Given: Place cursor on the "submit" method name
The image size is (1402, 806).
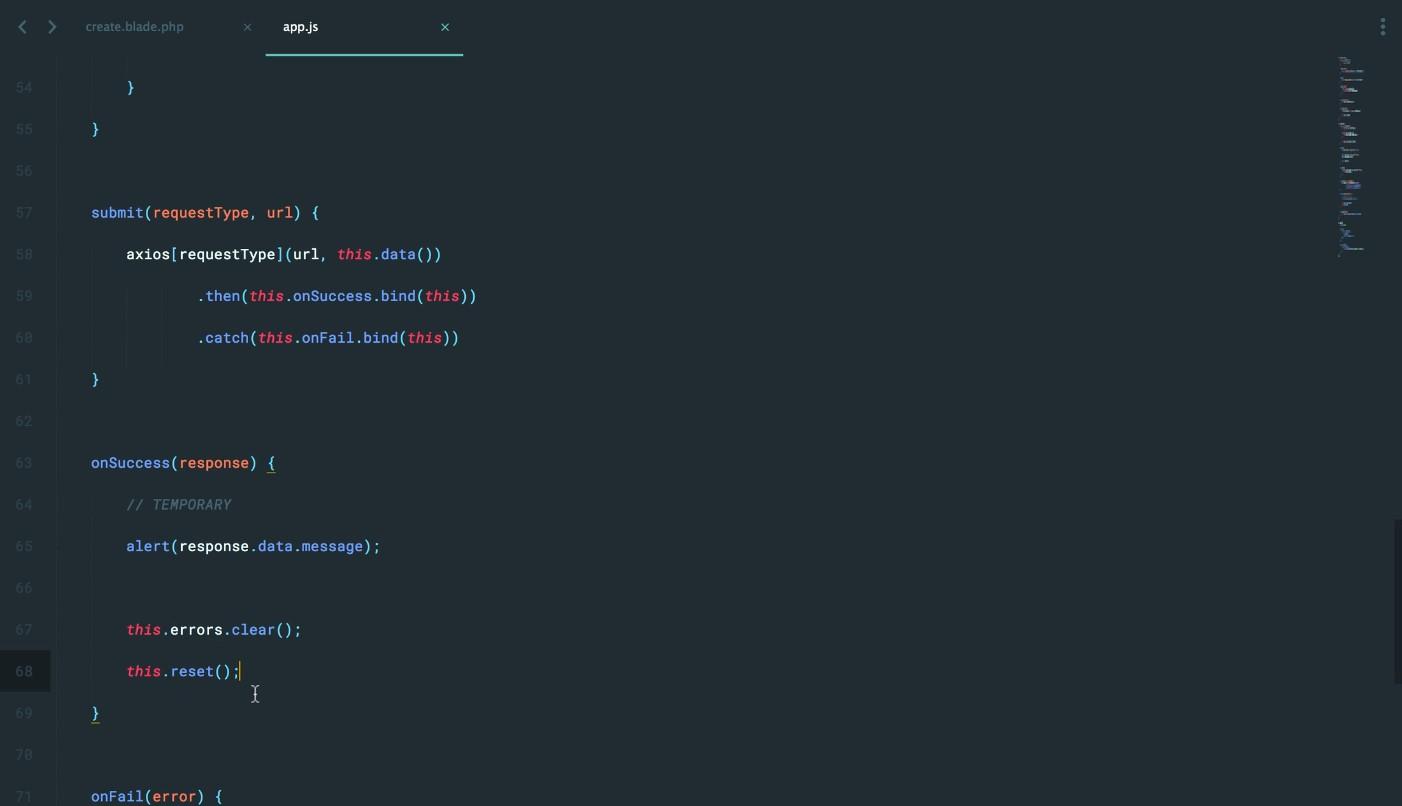Looking at the screenshot, I should pos(117,213).
